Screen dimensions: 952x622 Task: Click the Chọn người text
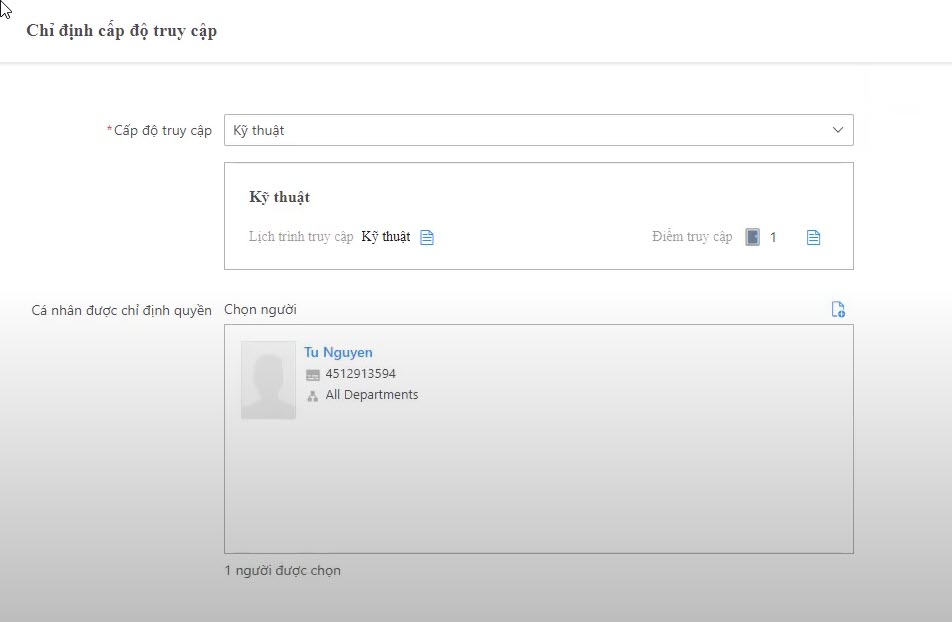point(260,310)
